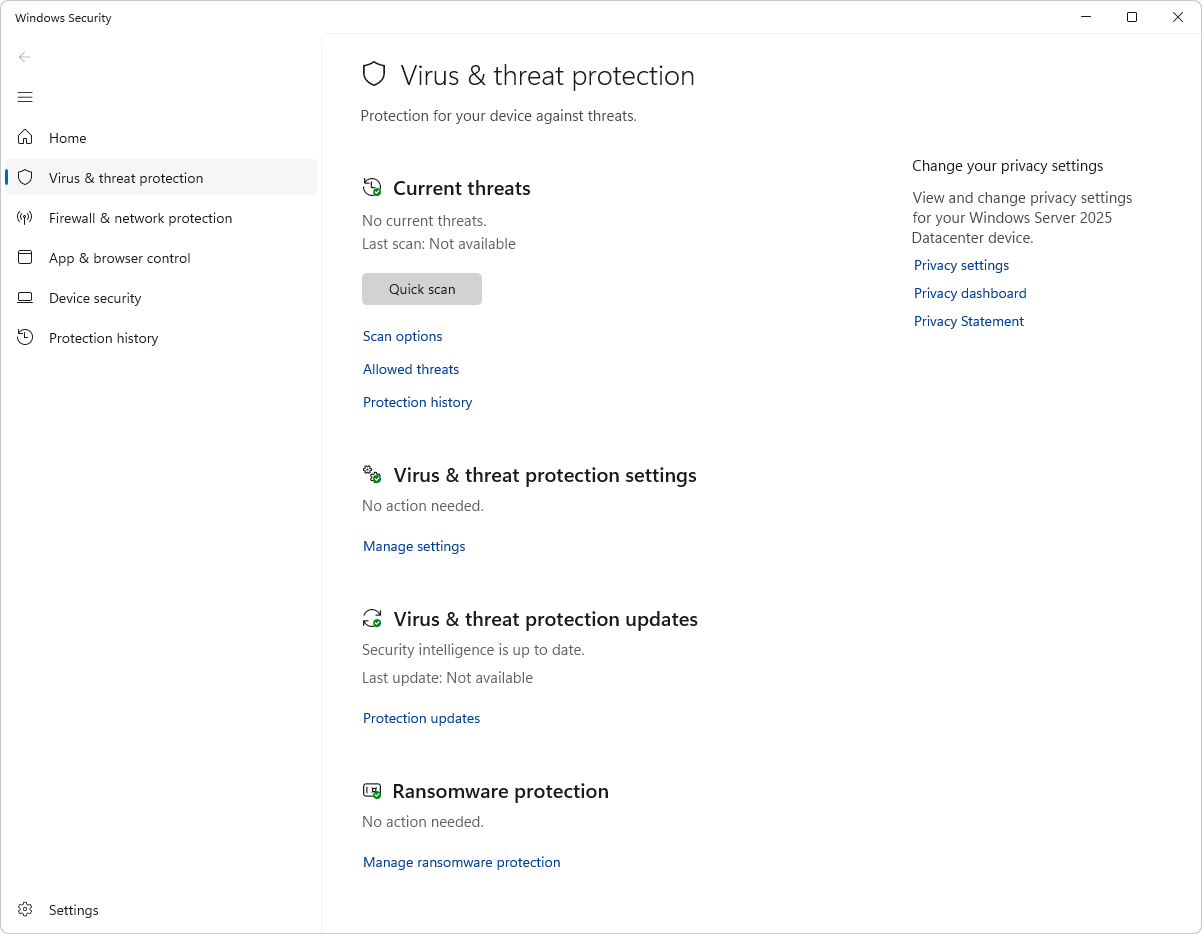Click Manage ransomware protection link

[x=461, y=862]
